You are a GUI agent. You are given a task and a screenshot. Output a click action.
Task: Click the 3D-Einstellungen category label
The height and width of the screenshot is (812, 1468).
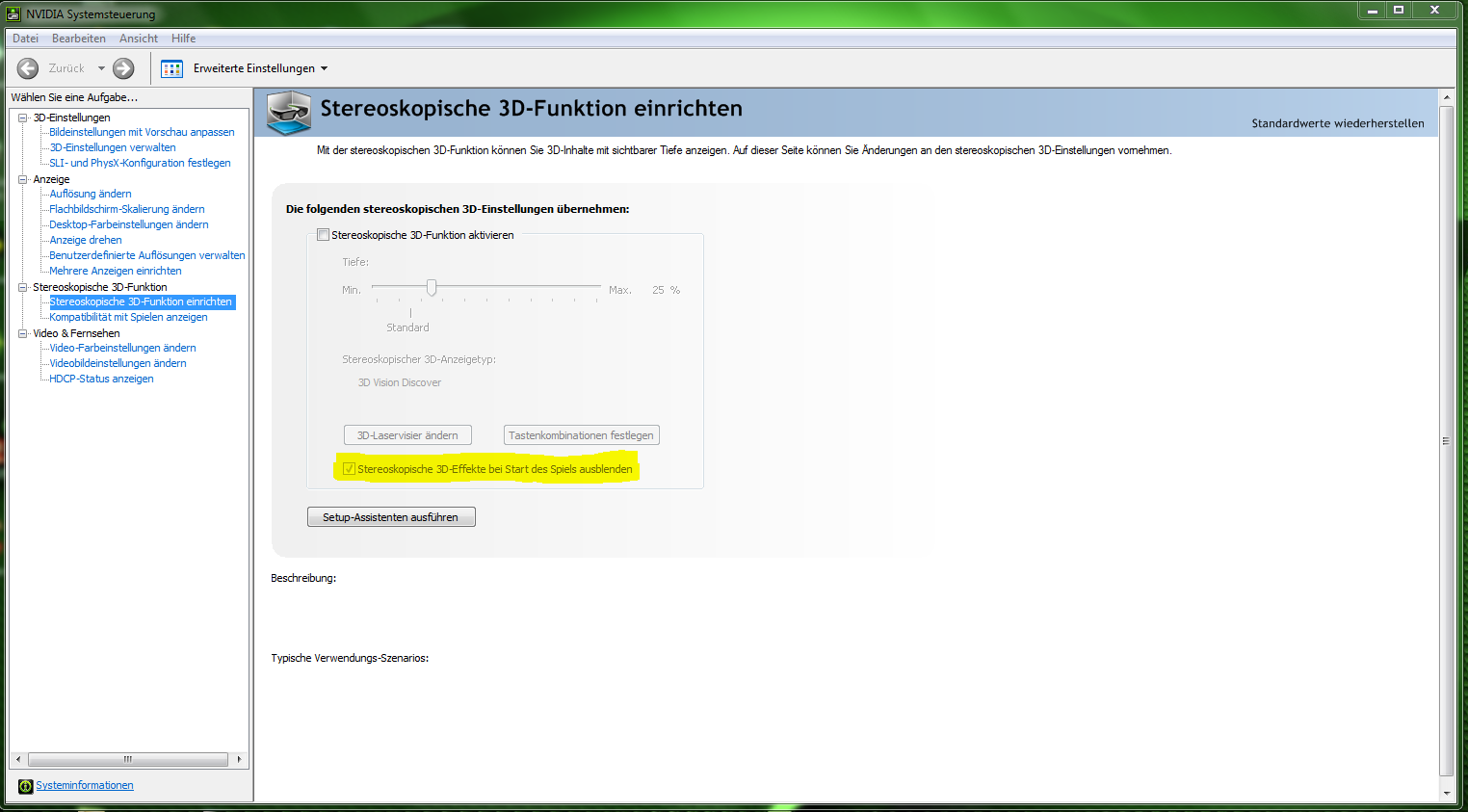point(71,118)
